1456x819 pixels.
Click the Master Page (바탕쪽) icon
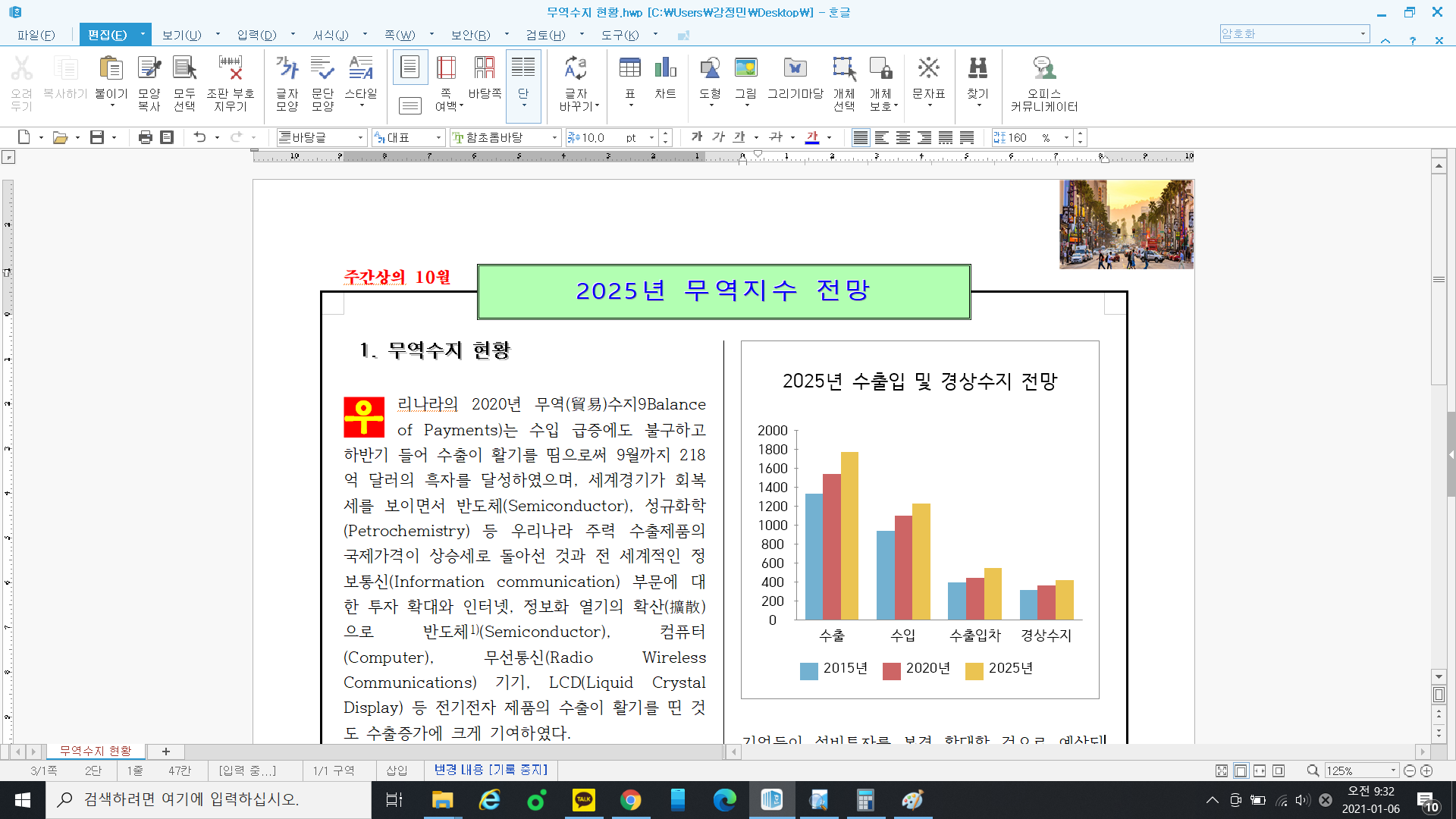click(485, 68)
